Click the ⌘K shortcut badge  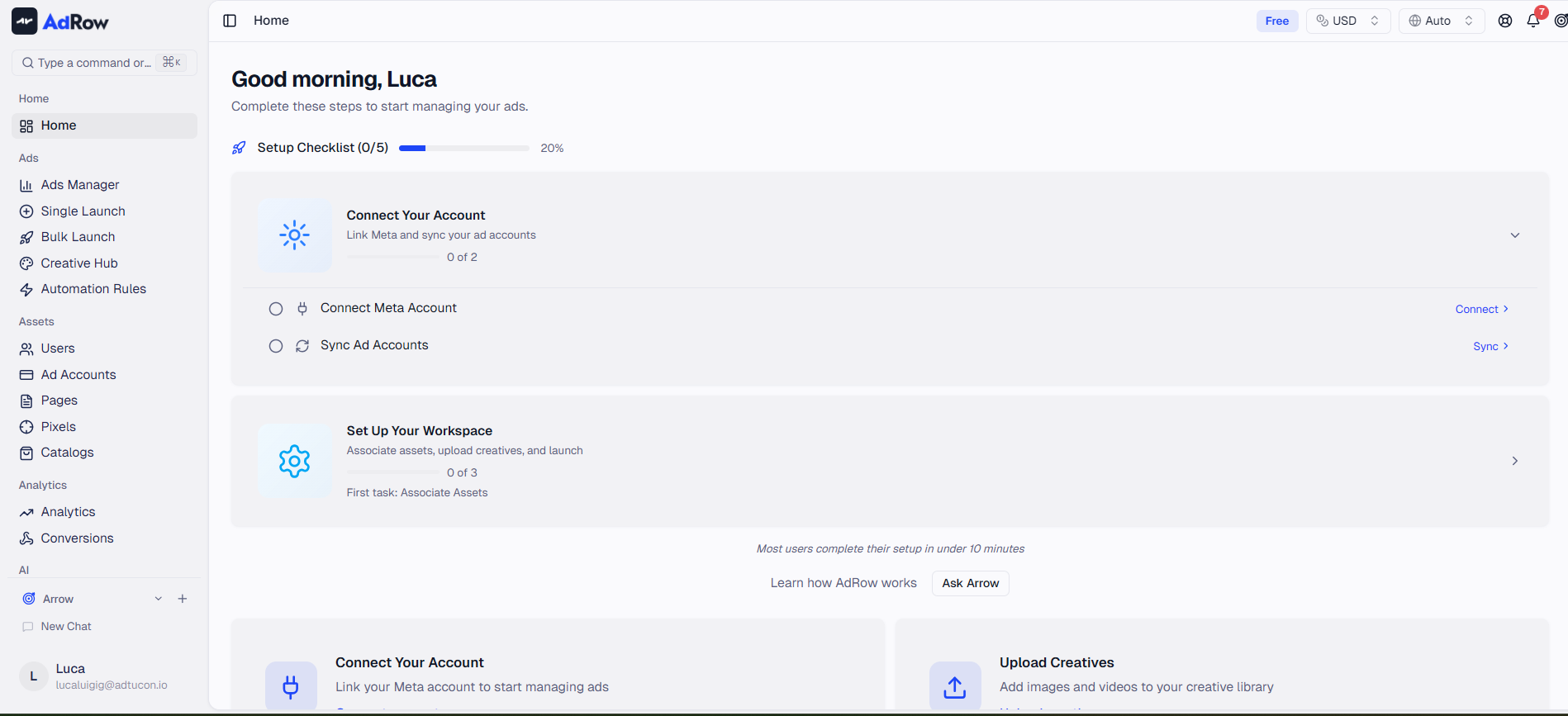pyautogui.click(x=172, y=63)
